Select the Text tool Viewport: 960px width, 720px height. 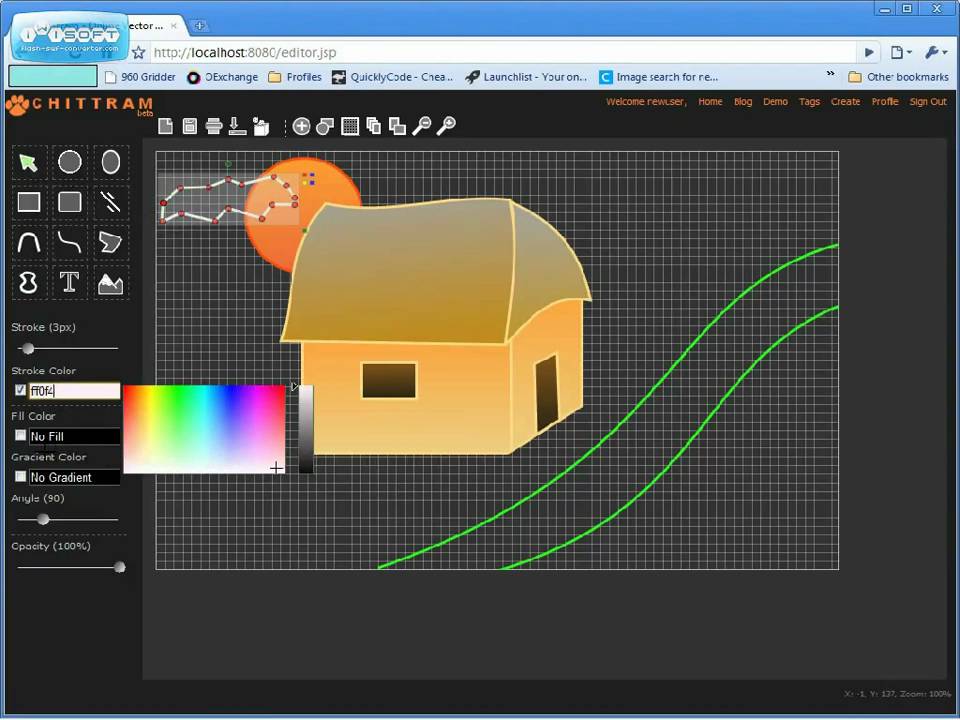69,282
